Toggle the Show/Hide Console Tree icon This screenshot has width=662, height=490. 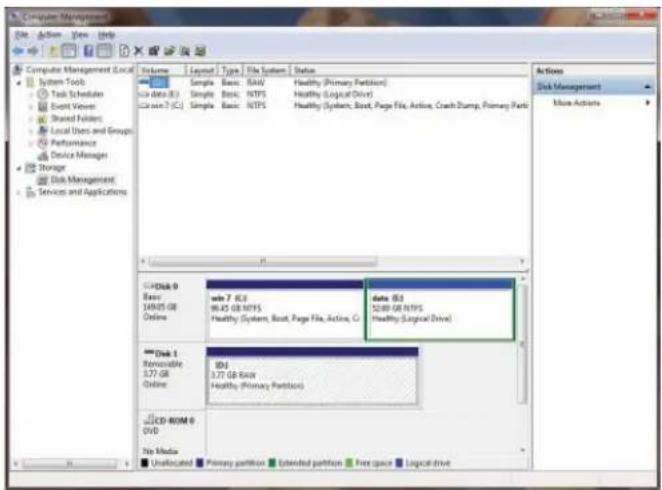(x=69, y=51)
